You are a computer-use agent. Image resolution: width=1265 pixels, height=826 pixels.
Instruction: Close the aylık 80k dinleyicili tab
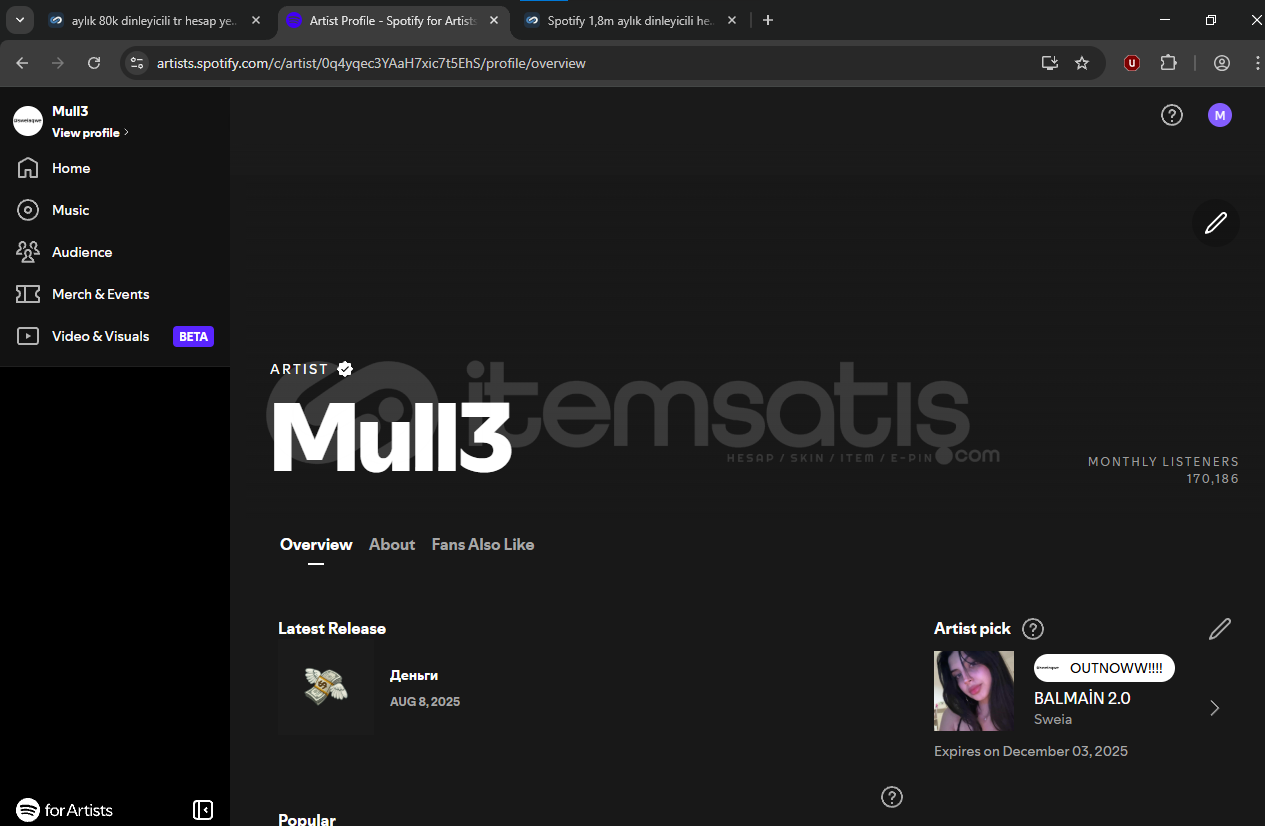click(x=256, y=20)
